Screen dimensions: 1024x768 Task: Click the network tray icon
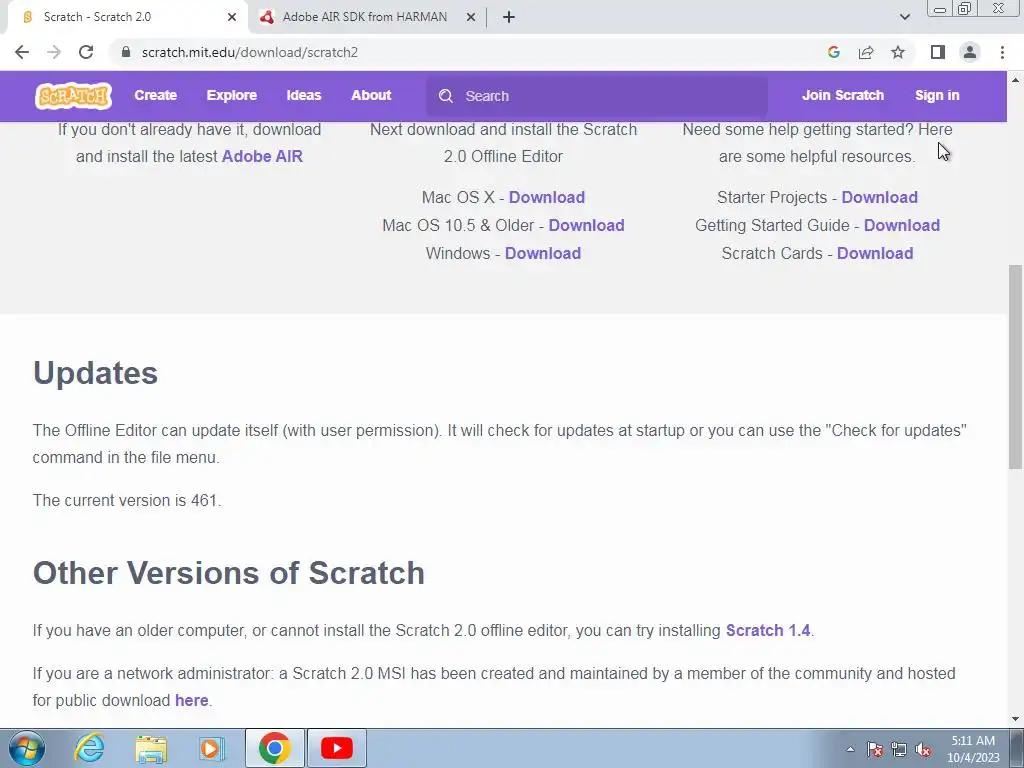pyautogui.click(x=899, y=750)
